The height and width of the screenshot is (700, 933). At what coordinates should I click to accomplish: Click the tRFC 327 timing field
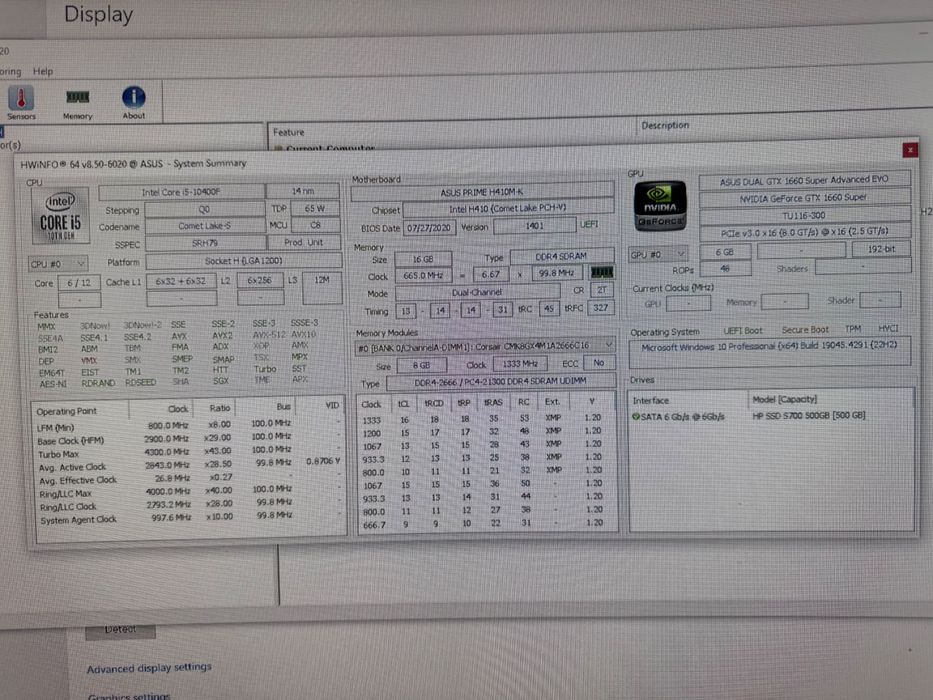coord(600,308)
